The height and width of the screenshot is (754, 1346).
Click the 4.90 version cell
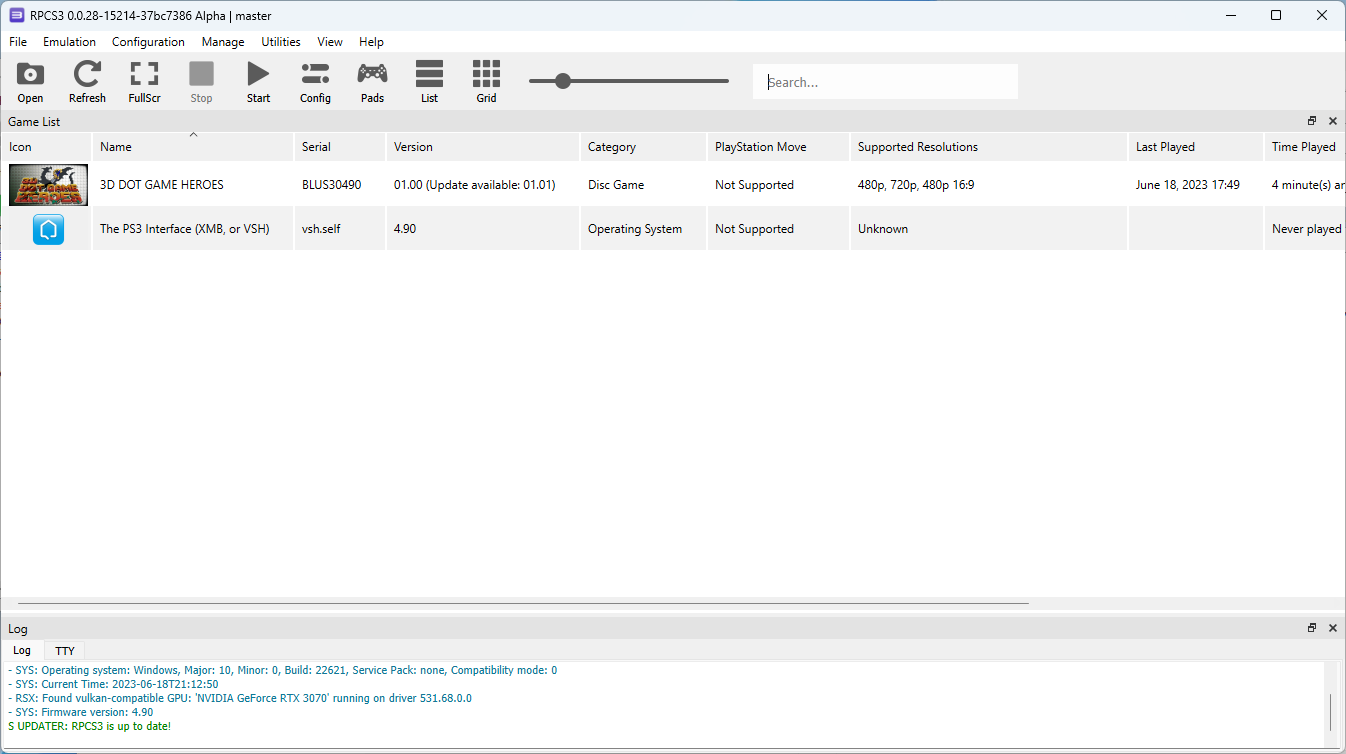[405, 229]
